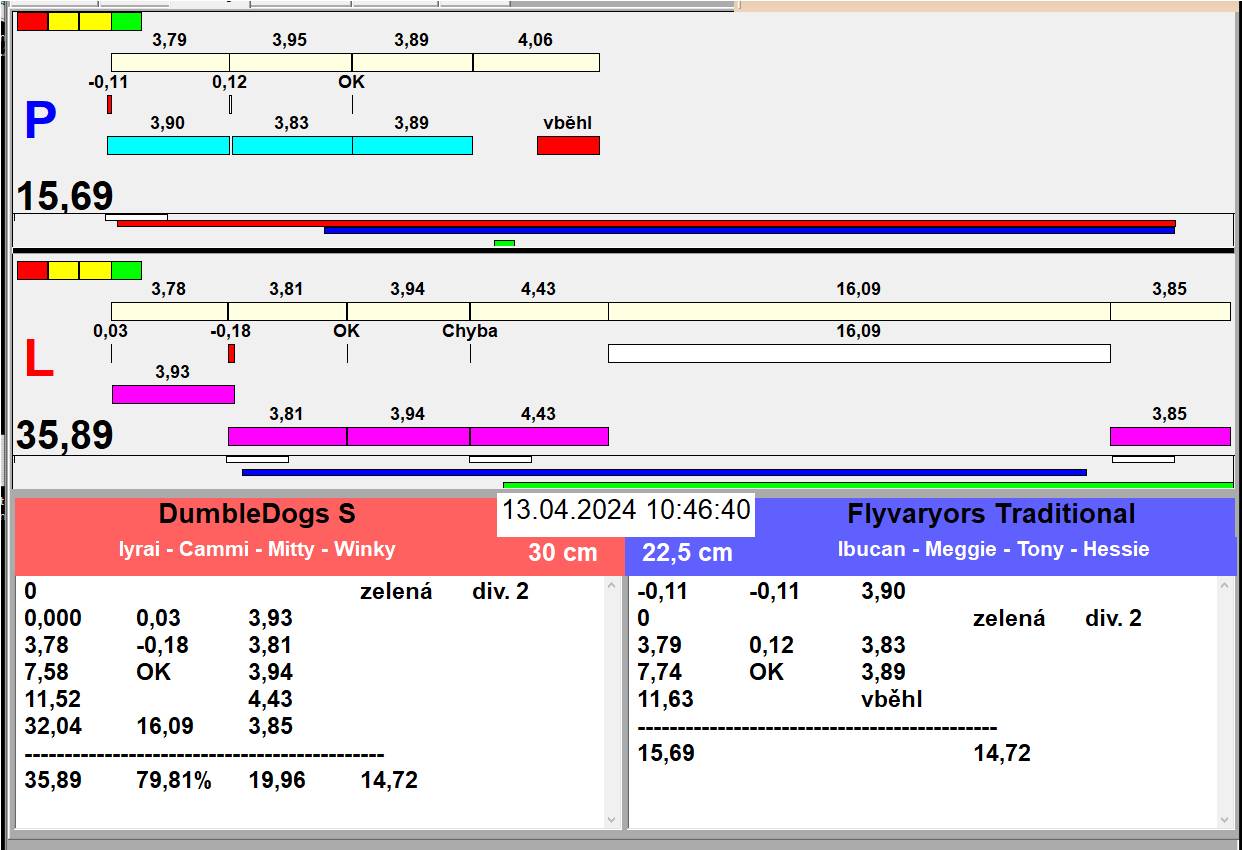Click the small green marker below lane P timeline

tap(504, 243)
